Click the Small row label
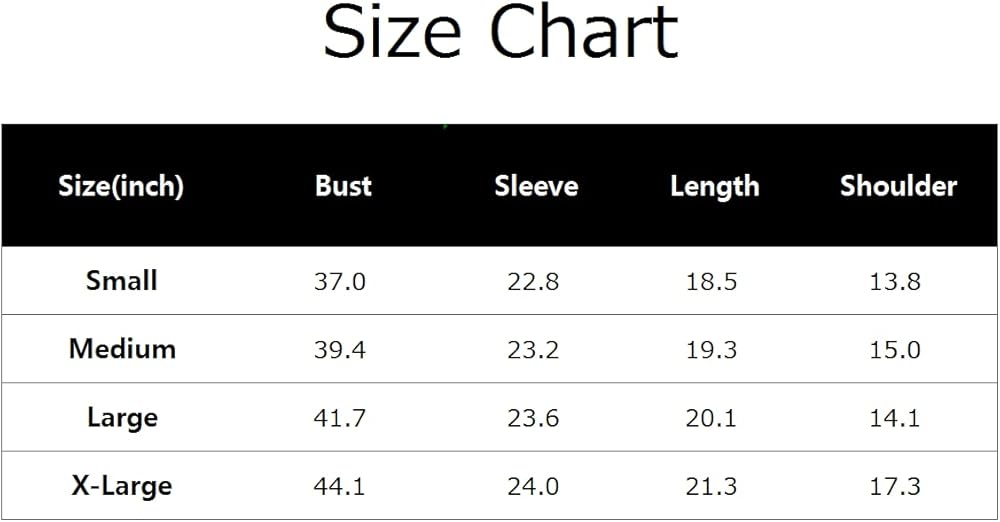Image resolution: width=1000 pixels, height=522 pixels. coord(121,281)
